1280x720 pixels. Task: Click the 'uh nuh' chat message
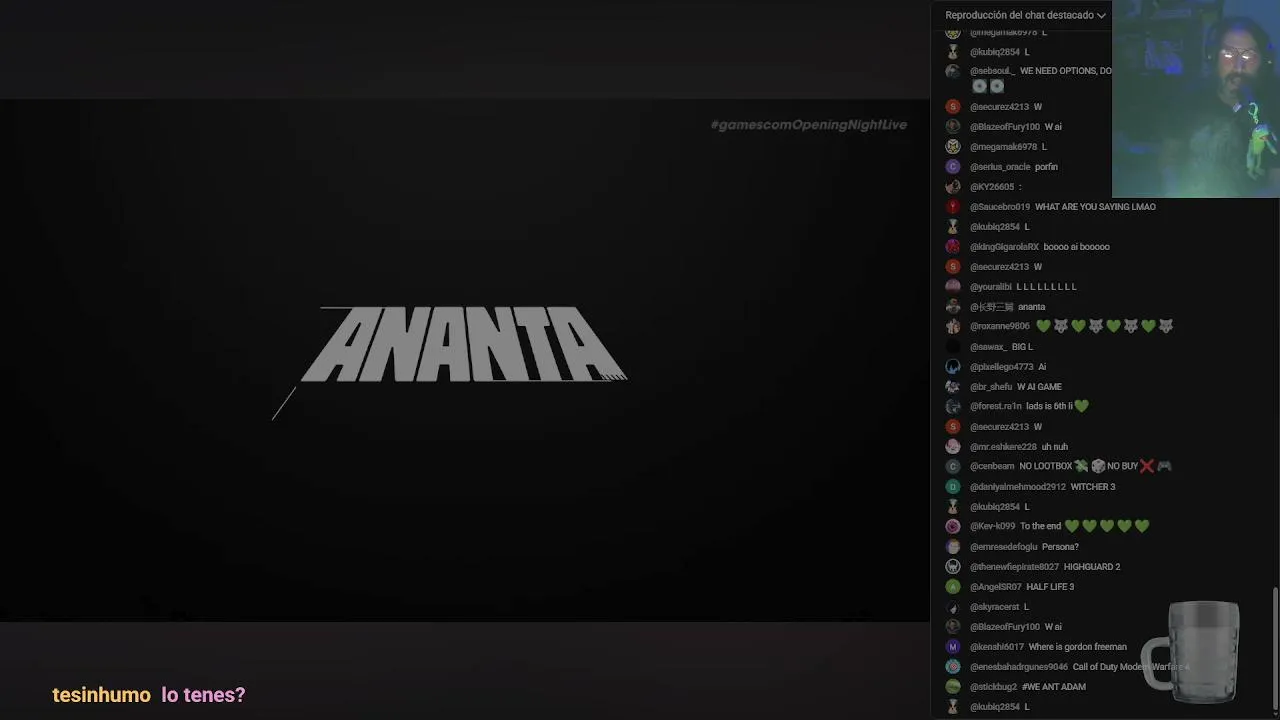coord(1055,447)
